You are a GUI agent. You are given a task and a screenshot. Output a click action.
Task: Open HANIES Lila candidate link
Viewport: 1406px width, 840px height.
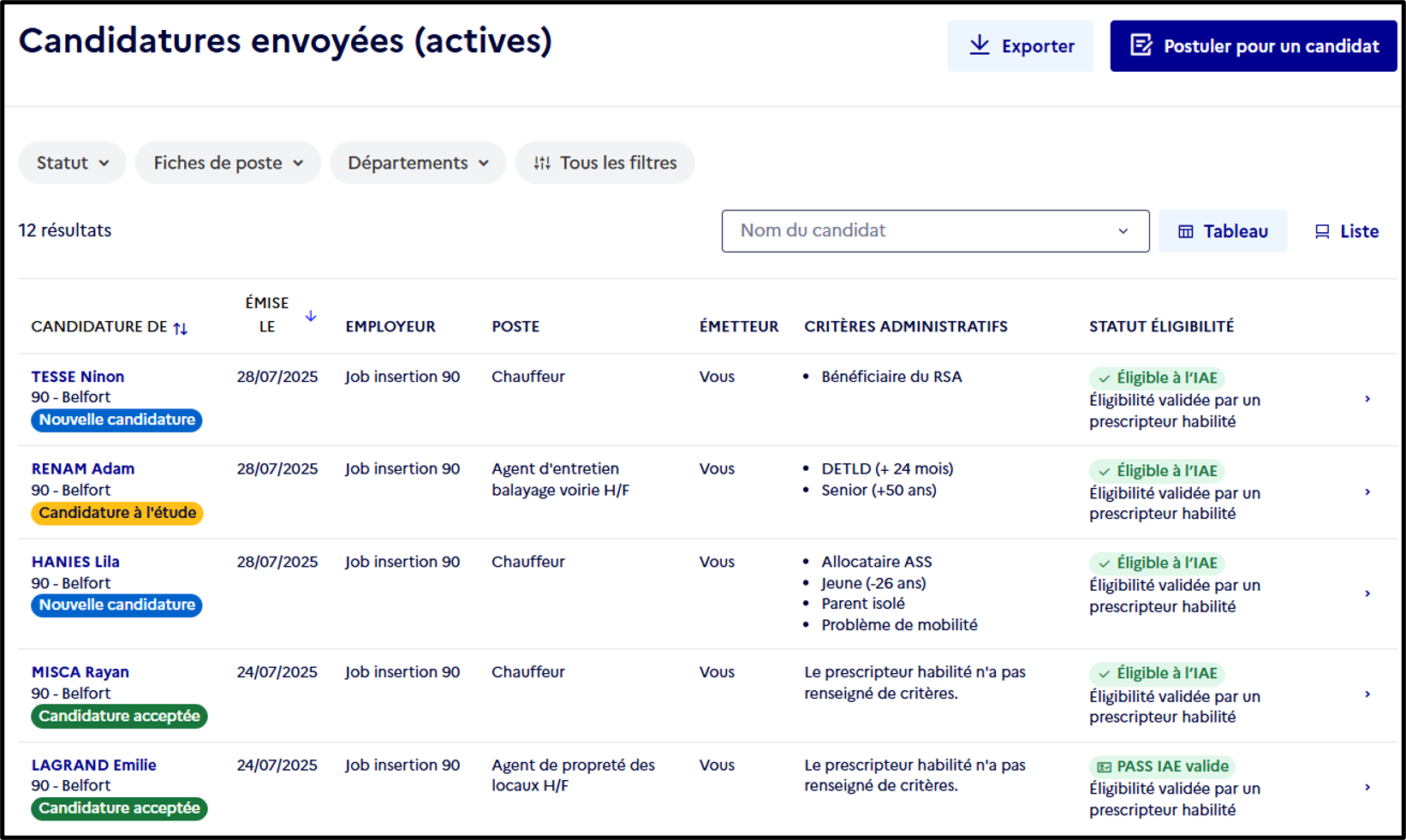(x=75, y=563)
